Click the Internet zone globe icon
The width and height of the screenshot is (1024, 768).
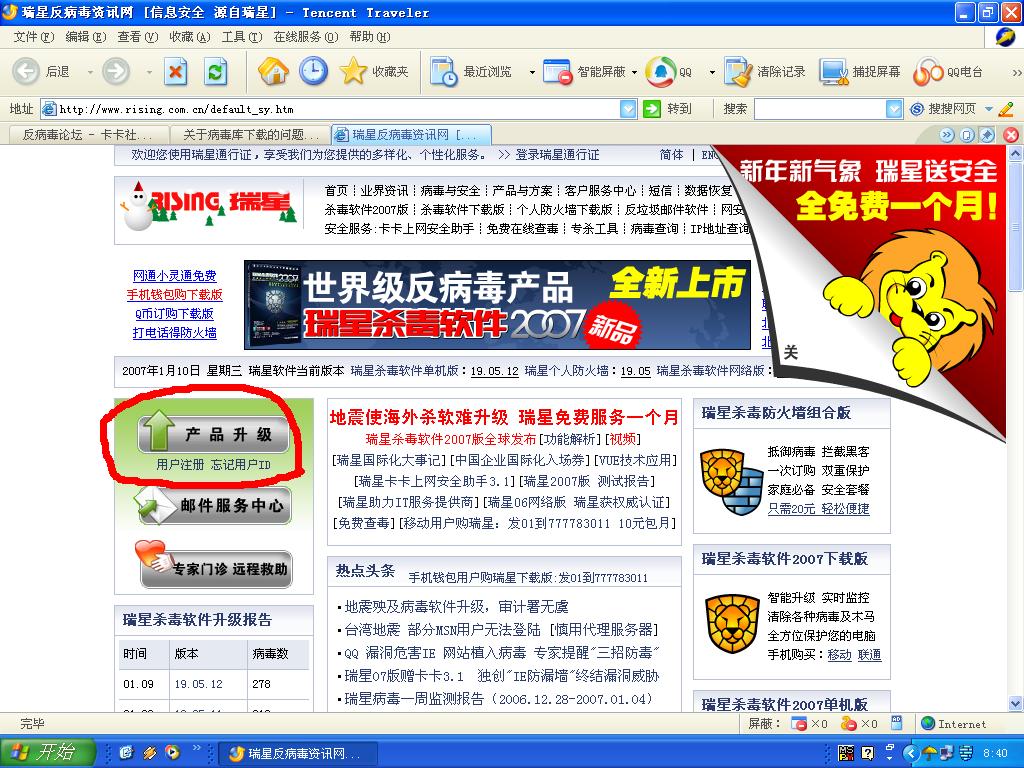[927, 724]
